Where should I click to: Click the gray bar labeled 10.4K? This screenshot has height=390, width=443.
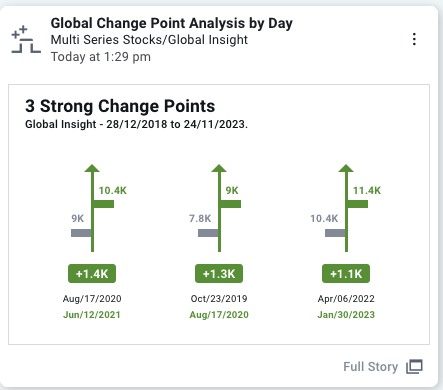tap(335, 233)
